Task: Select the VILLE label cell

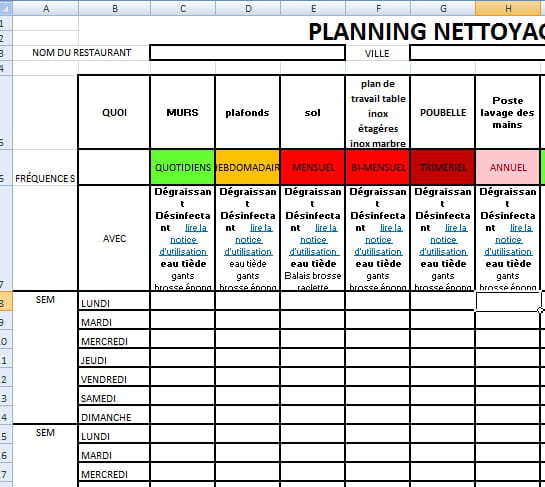Action: point(377,54)
